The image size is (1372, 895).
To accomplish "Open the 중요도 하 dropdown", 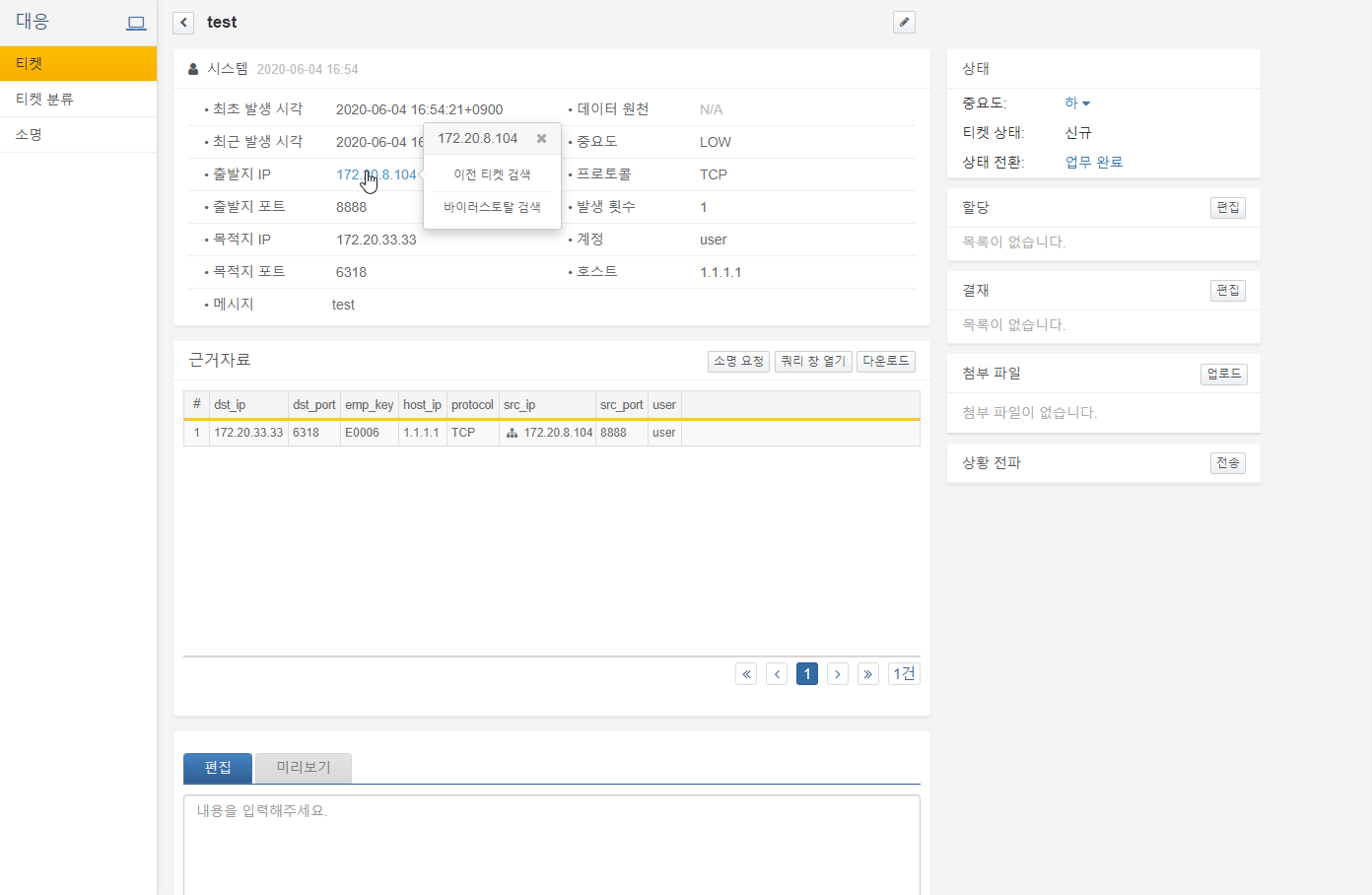I will tap(1077, 103).
